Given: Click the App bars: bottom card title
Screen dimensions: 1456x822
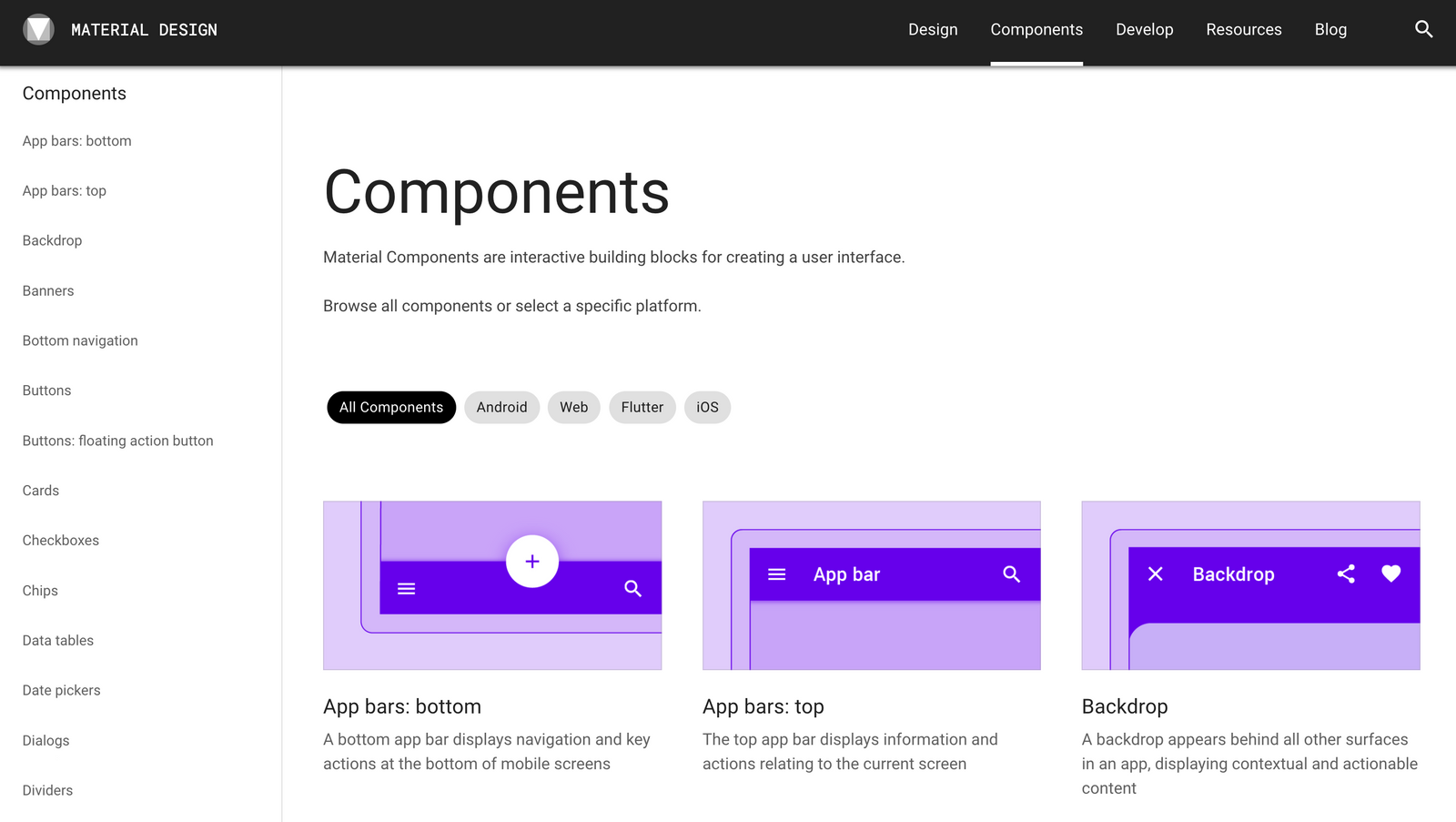Looking at the screenshot, I should pos(402,706).
